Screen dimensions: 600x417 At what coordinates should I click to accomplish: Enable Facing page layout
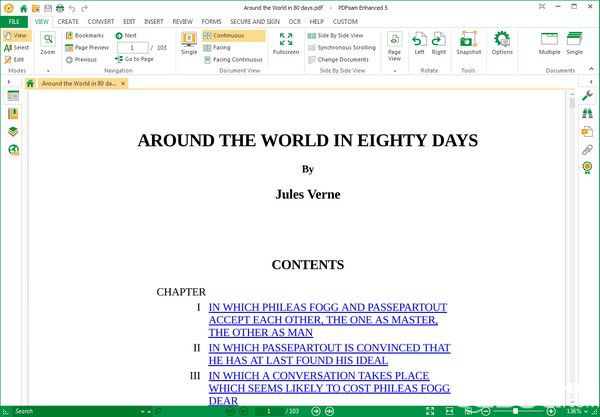coord(217,47)
